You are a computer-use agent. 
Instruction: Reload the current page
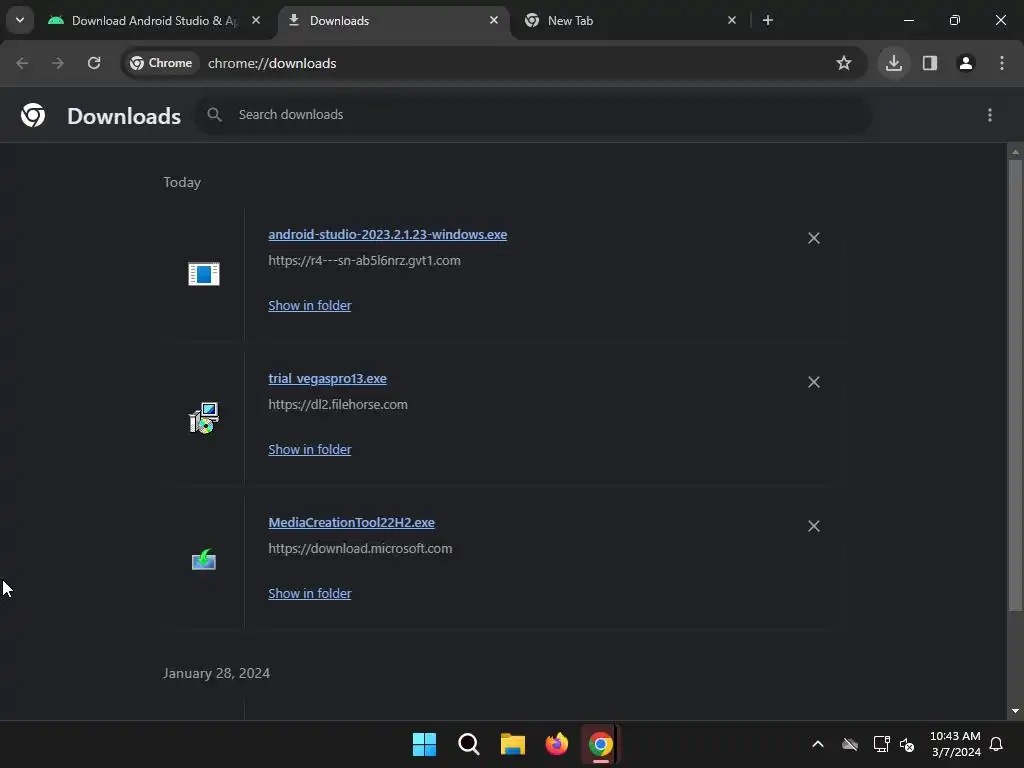[x=94, y=63]
